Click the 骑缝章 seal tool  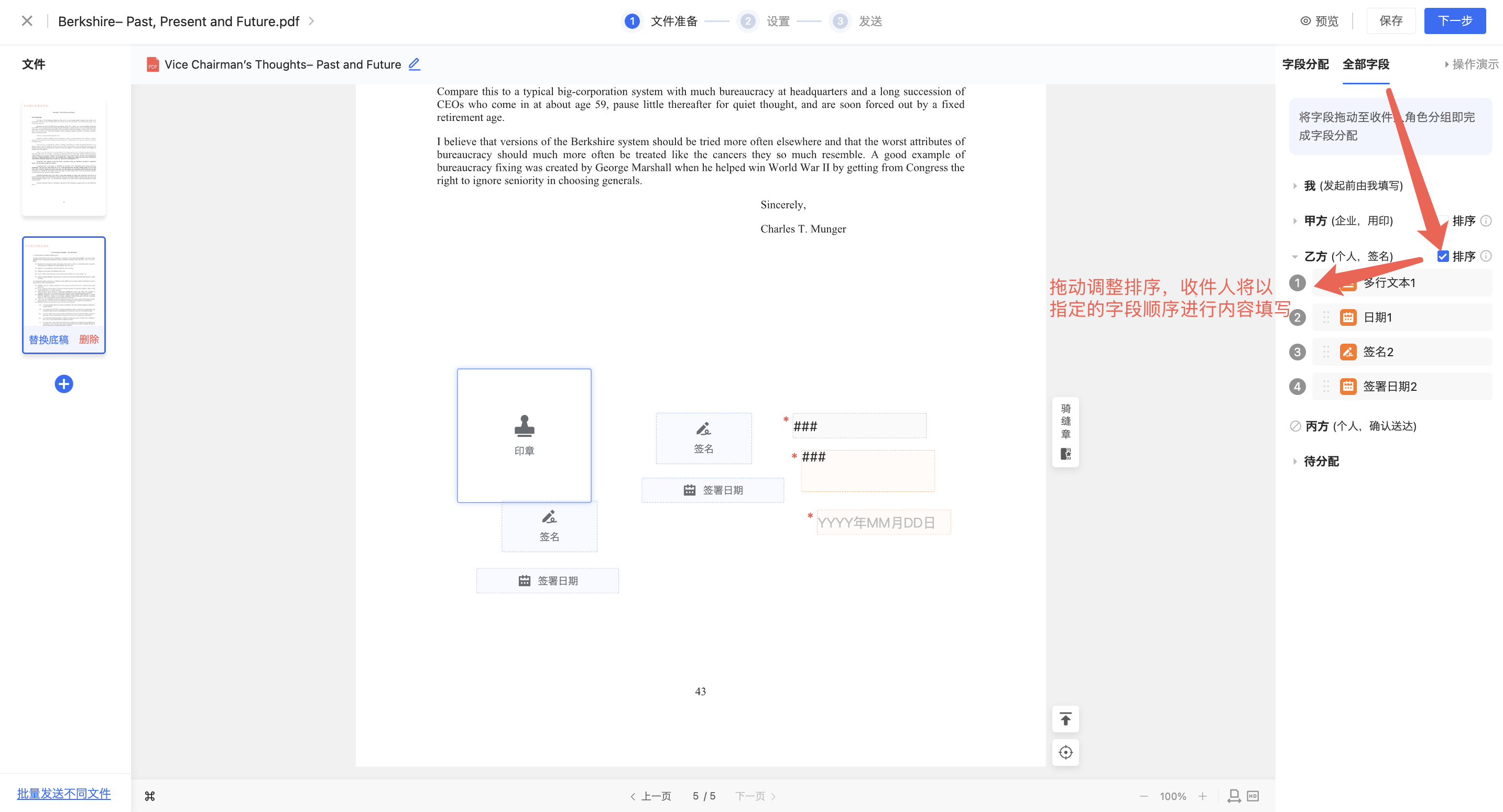1065,432
